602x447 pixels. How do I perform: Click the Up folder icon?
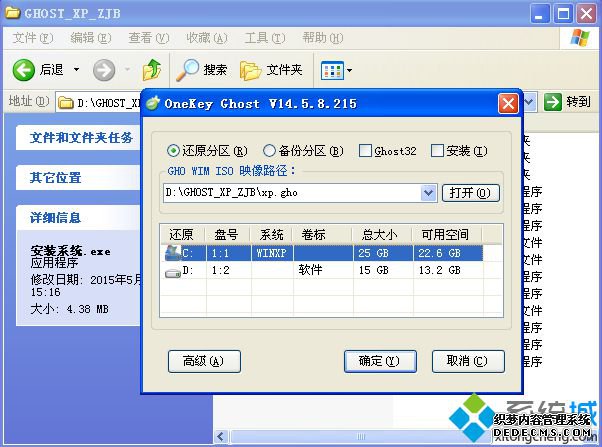pyautogui.click(x=152, y=70)
